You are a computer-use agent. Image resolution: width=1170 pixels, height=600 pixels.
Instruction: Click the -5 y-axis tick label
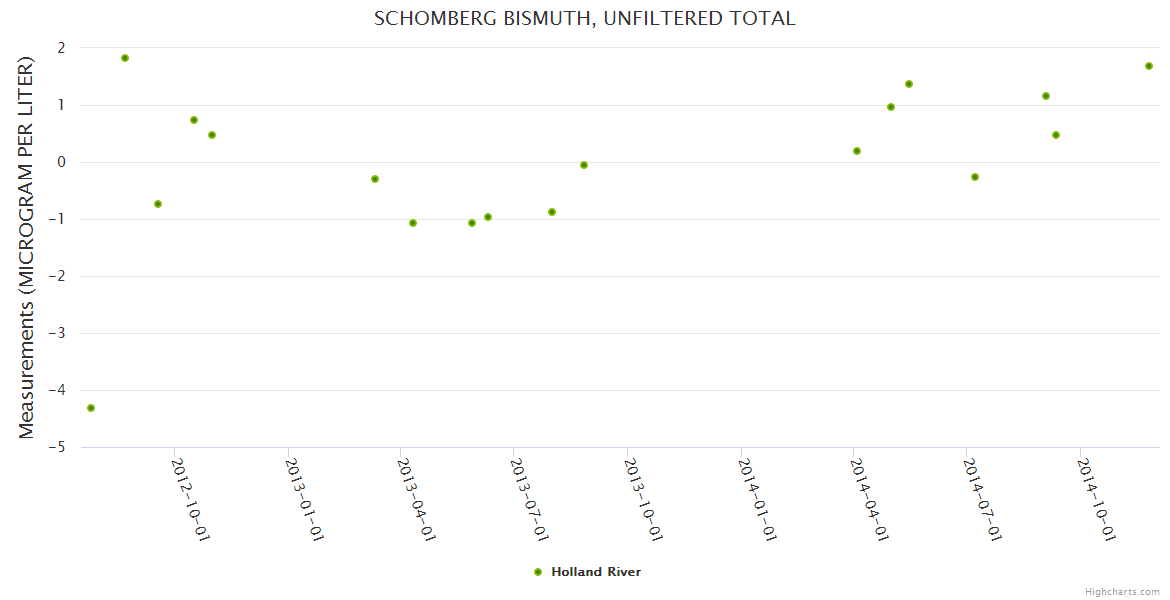pos(60,447)
